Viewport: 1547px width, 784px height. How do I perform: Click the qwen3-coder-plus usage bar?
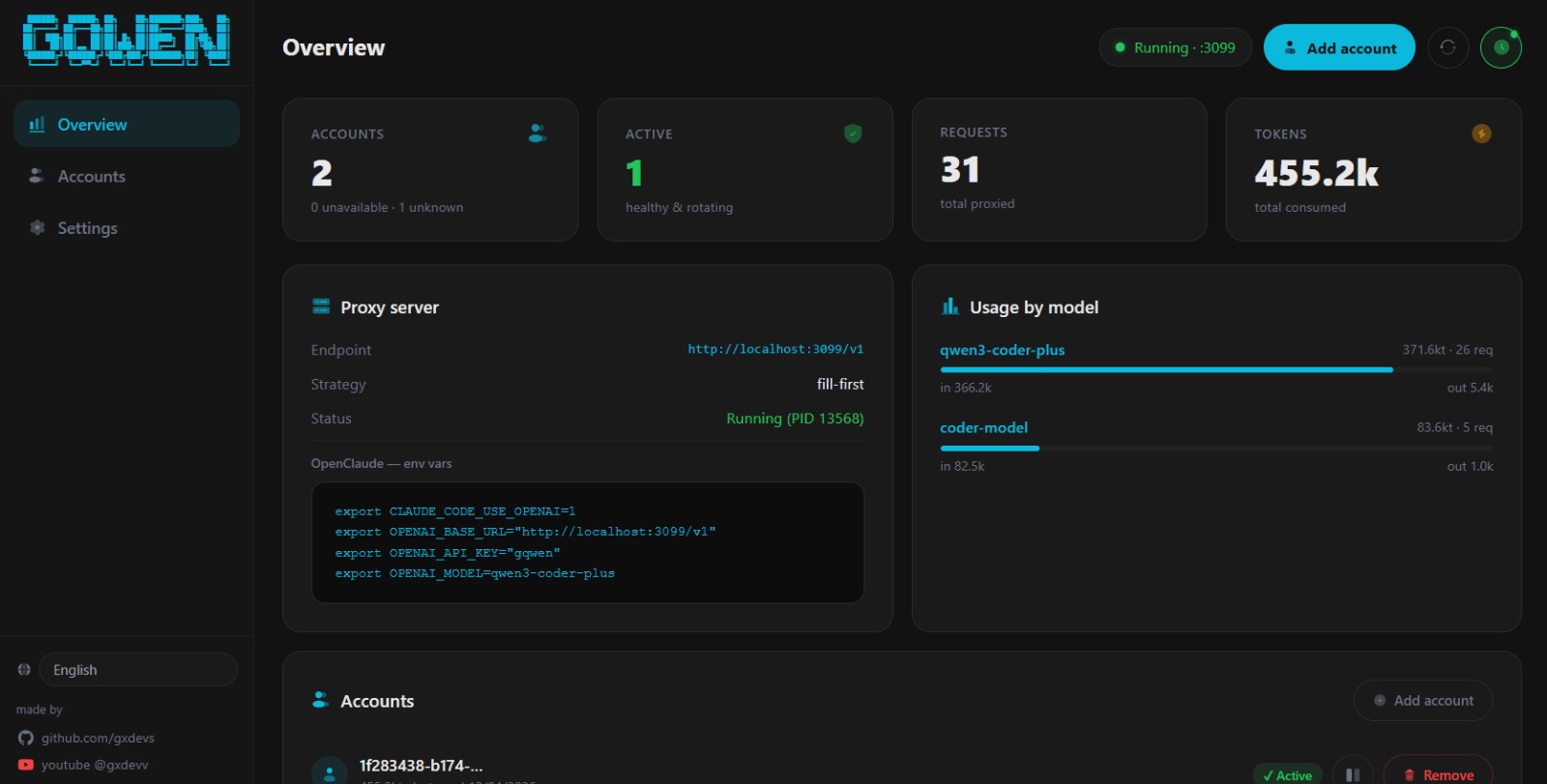1216,369
